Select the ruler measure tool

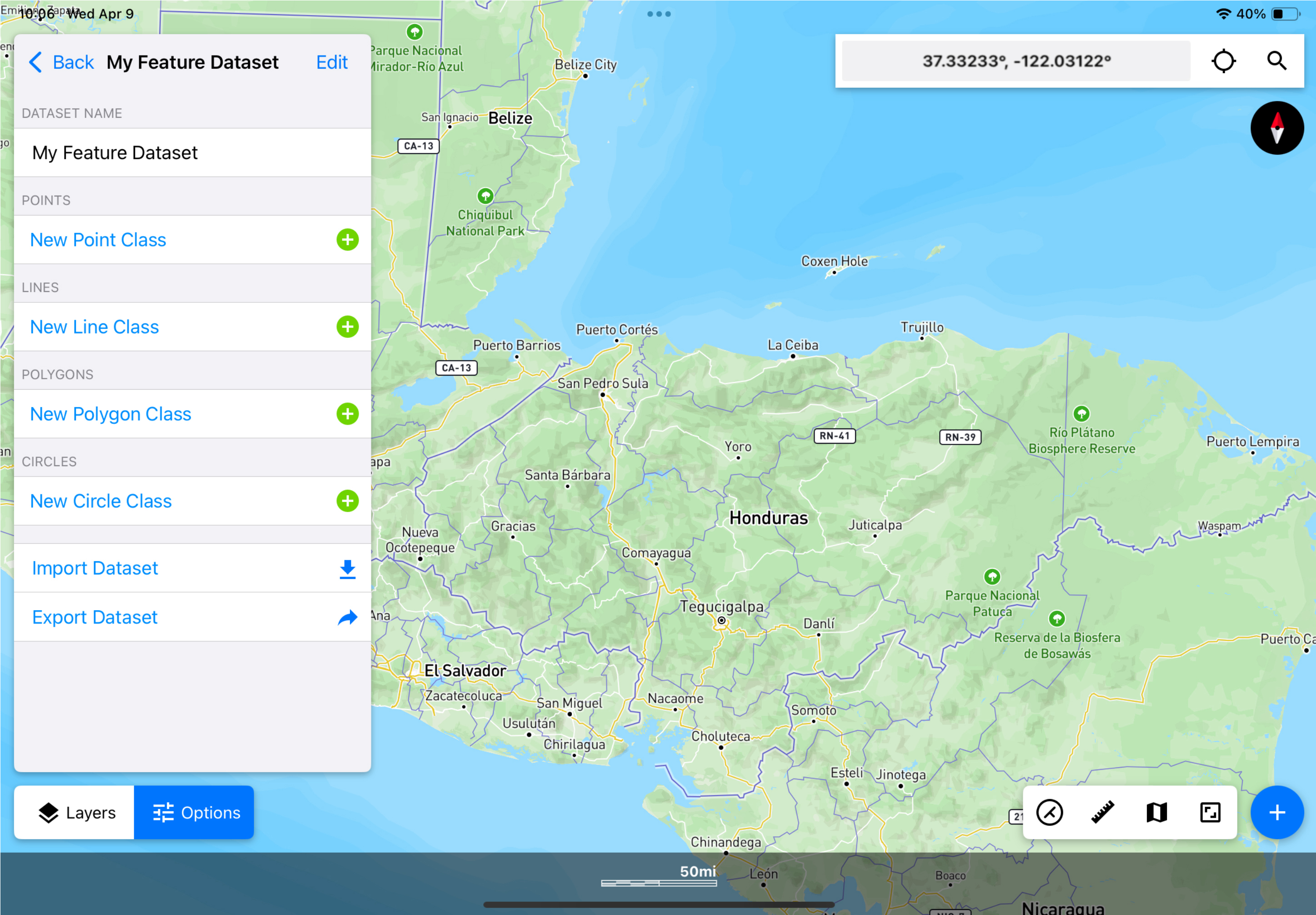[x=1102, y=812]
